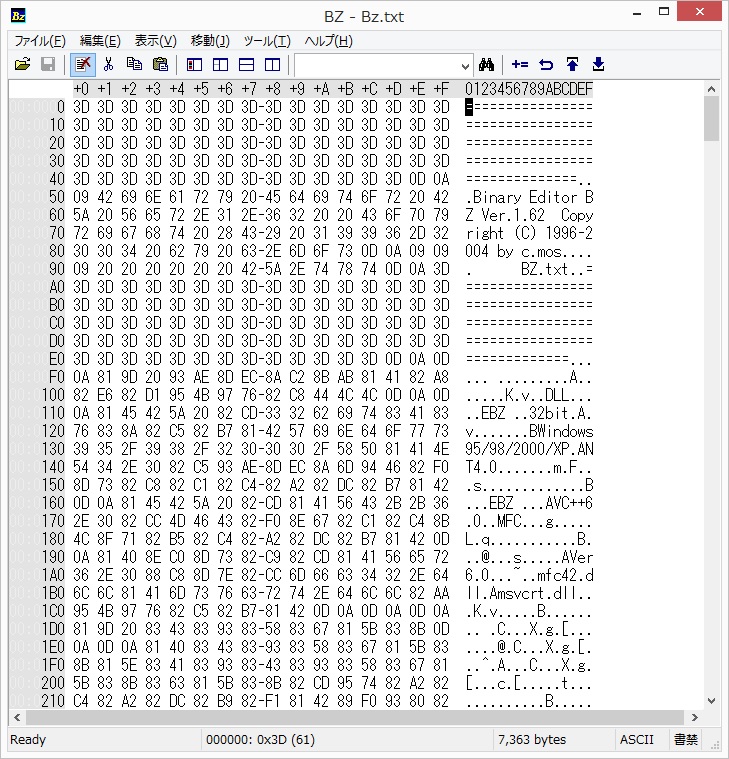Open the ヘルプ(H) menu
Viewport: 729px width, 759px height.
pos(329,41)
